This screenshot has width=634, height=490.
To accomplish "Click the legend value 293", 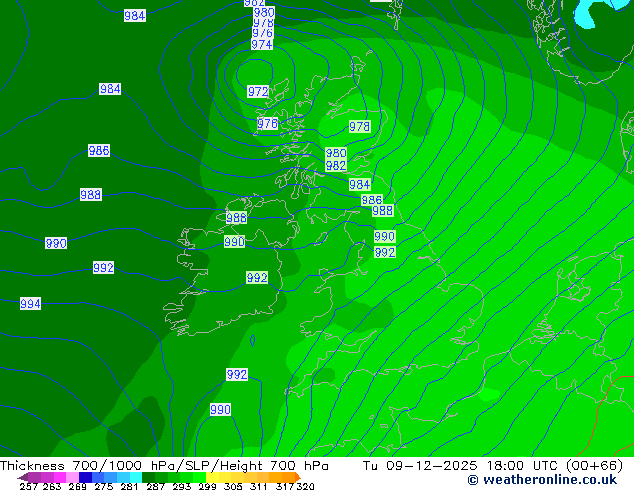I will coord(182,486).
